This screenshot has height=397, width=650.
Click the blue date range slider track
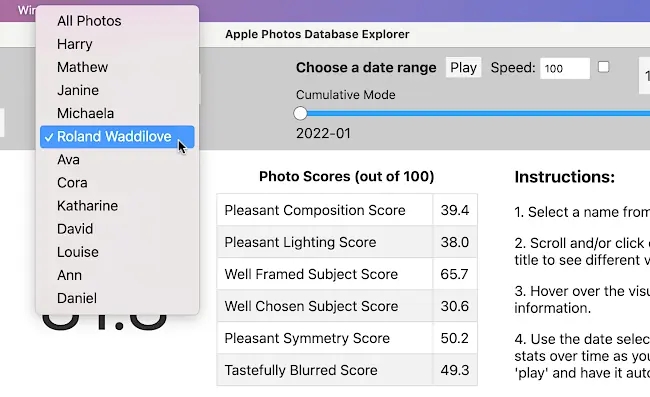[x=477, y=113]
